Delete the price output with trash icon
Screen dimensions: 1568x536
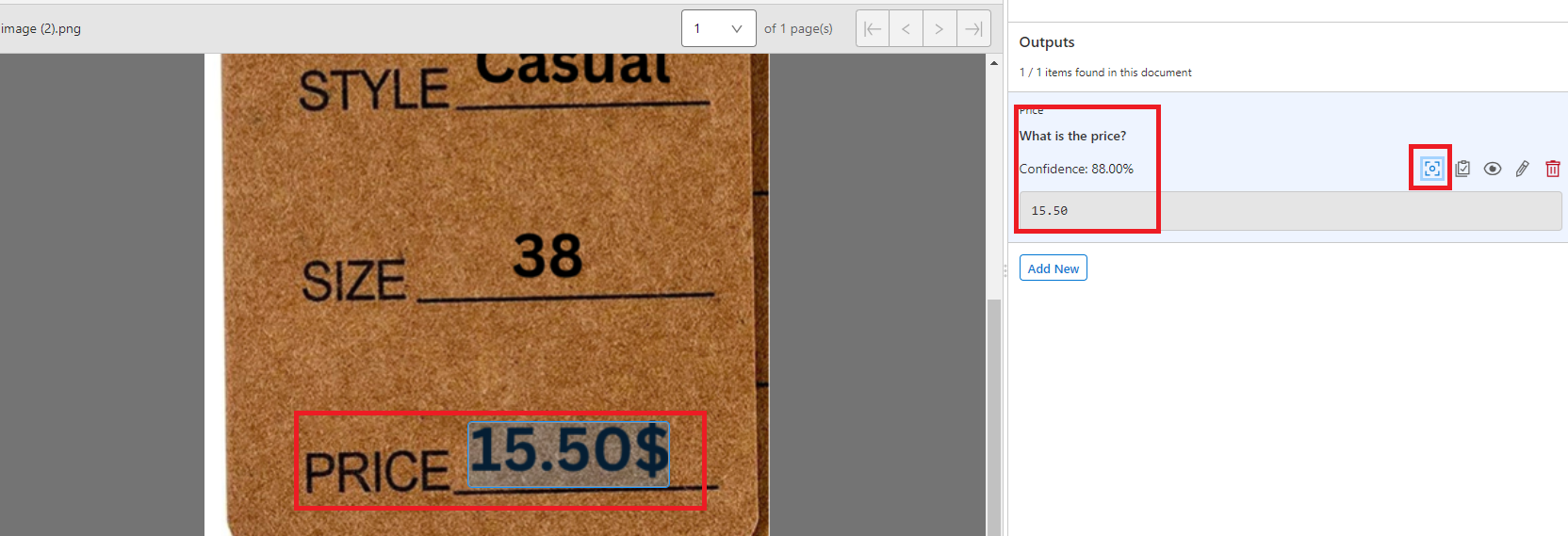coord(1552,169)
